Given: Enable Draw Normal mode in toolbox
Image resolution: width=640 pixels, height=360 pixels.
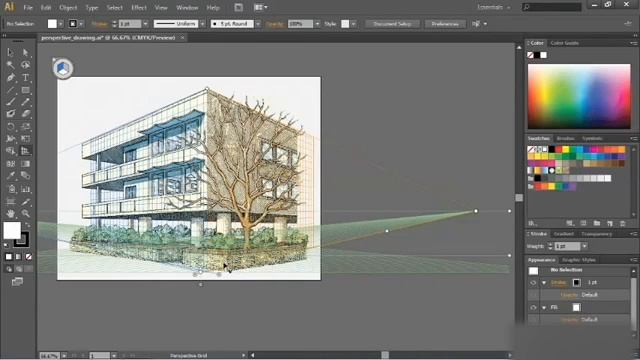Looking at the screenshot, I should [9, 269].
